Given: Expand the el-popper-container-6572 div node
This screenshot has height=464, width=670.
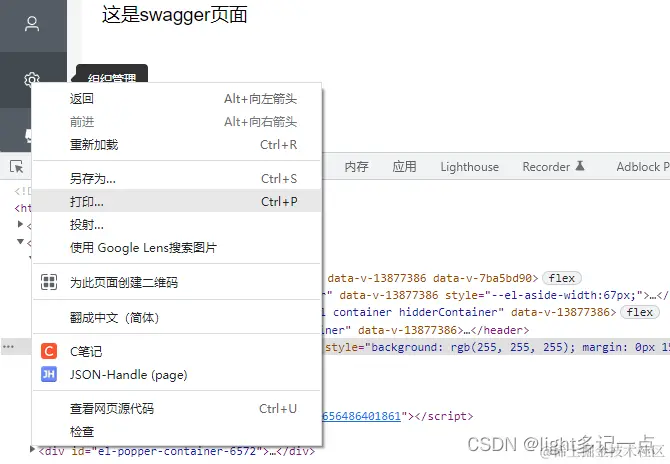Looking at the screenshot, I should 32,449.
